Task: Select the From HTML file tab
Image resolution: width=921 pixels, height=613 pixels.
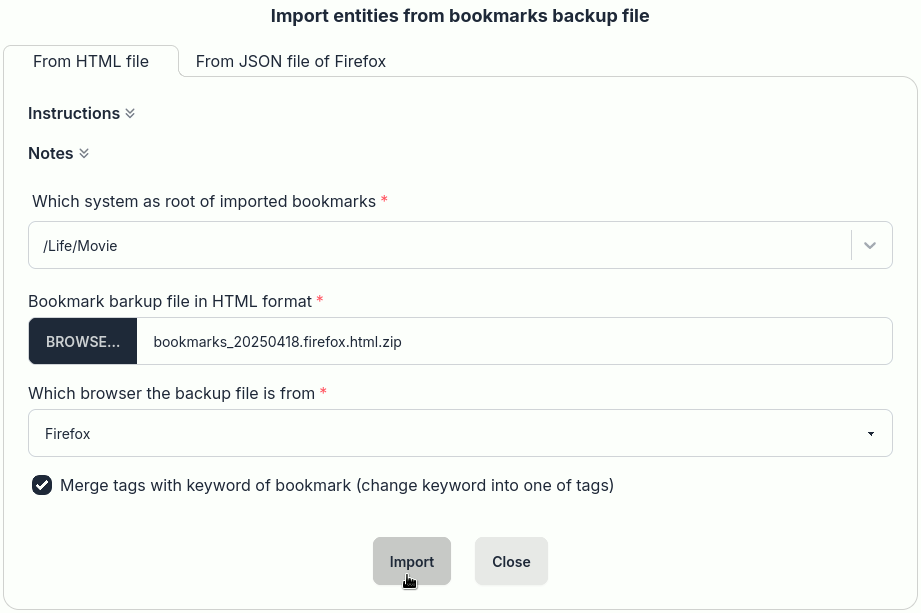Action: (x=90, y=61)
